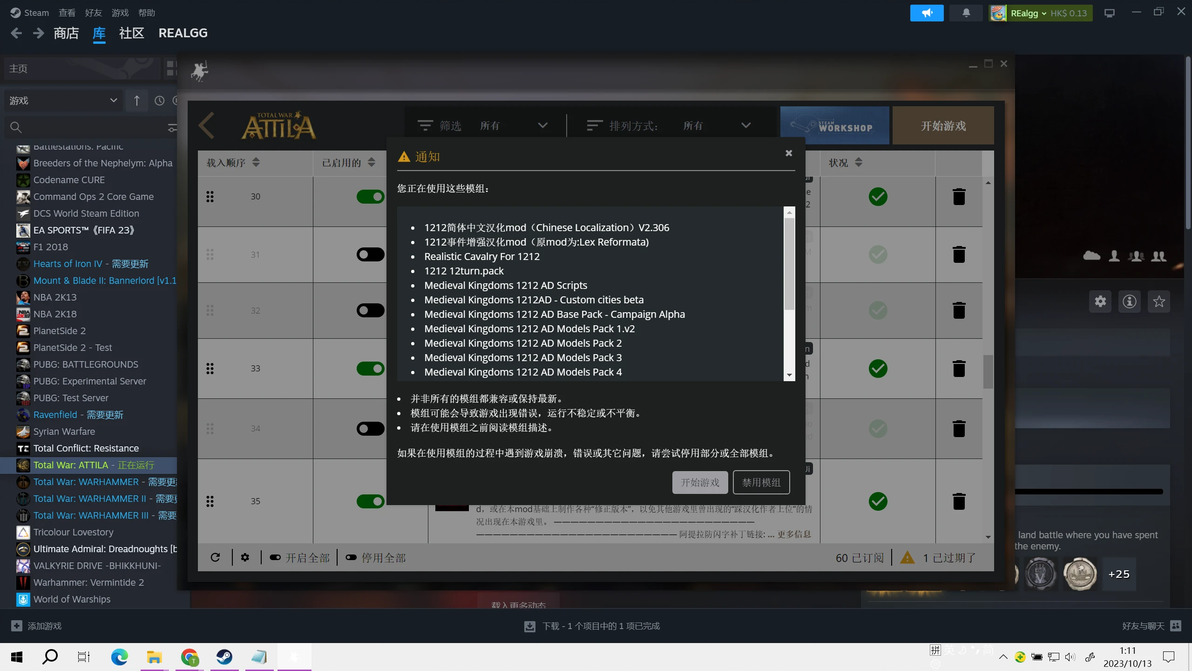1192x671 pixels.
Task: Open the 游戏 menu in Steam menu bar
Action: pyautogui.click(x=120, y=13)
